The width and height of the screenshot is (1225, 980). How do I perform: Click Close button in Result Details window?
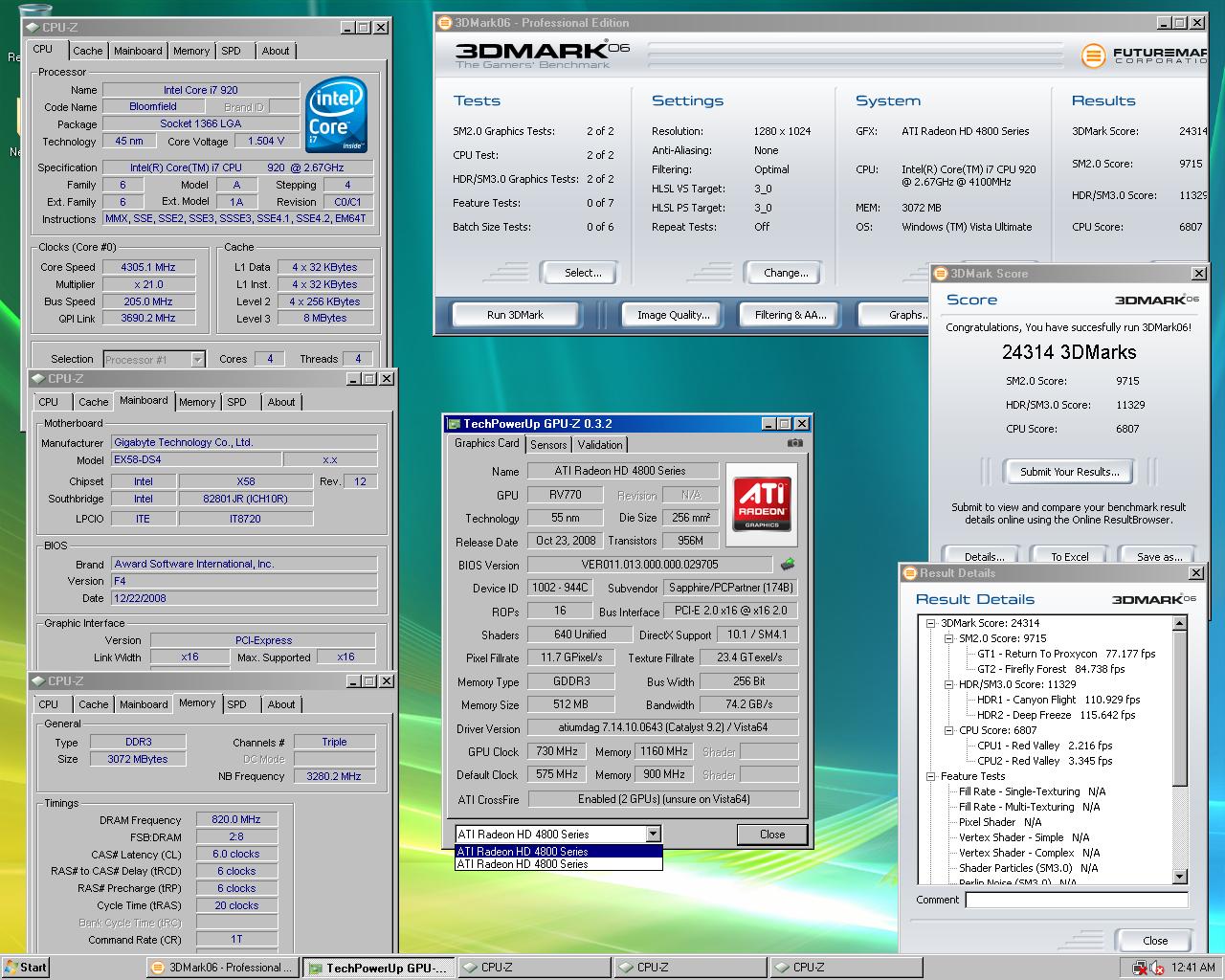pos(1155,941)
